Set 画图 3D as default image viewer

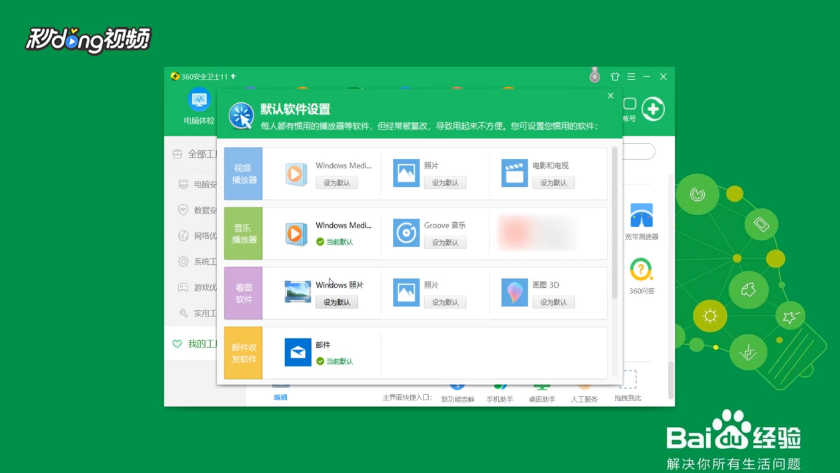click(x=553, y=302)
